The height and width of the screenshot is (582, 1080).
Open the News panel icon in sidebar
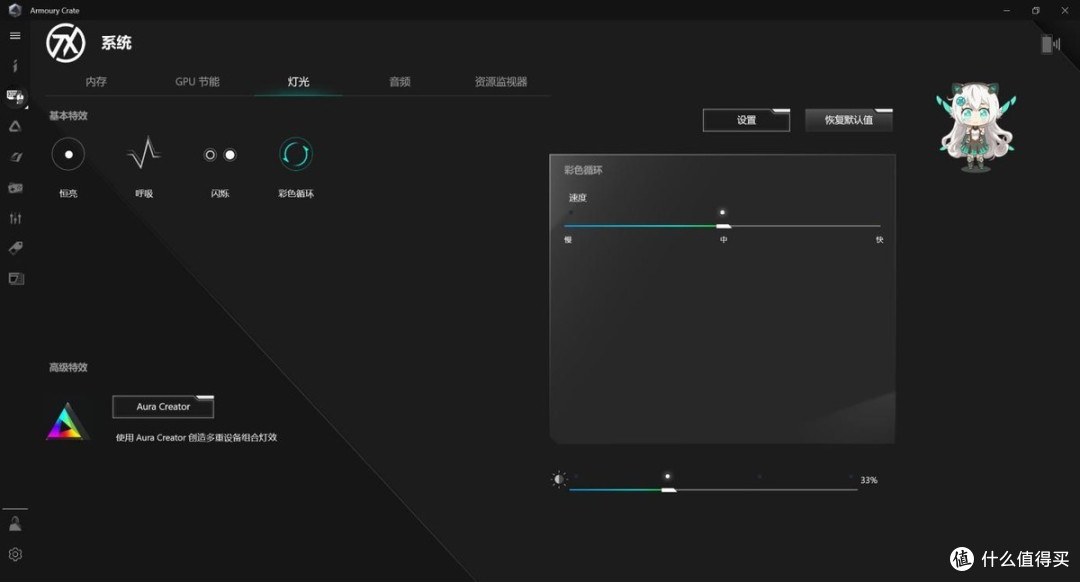[15, 278]
